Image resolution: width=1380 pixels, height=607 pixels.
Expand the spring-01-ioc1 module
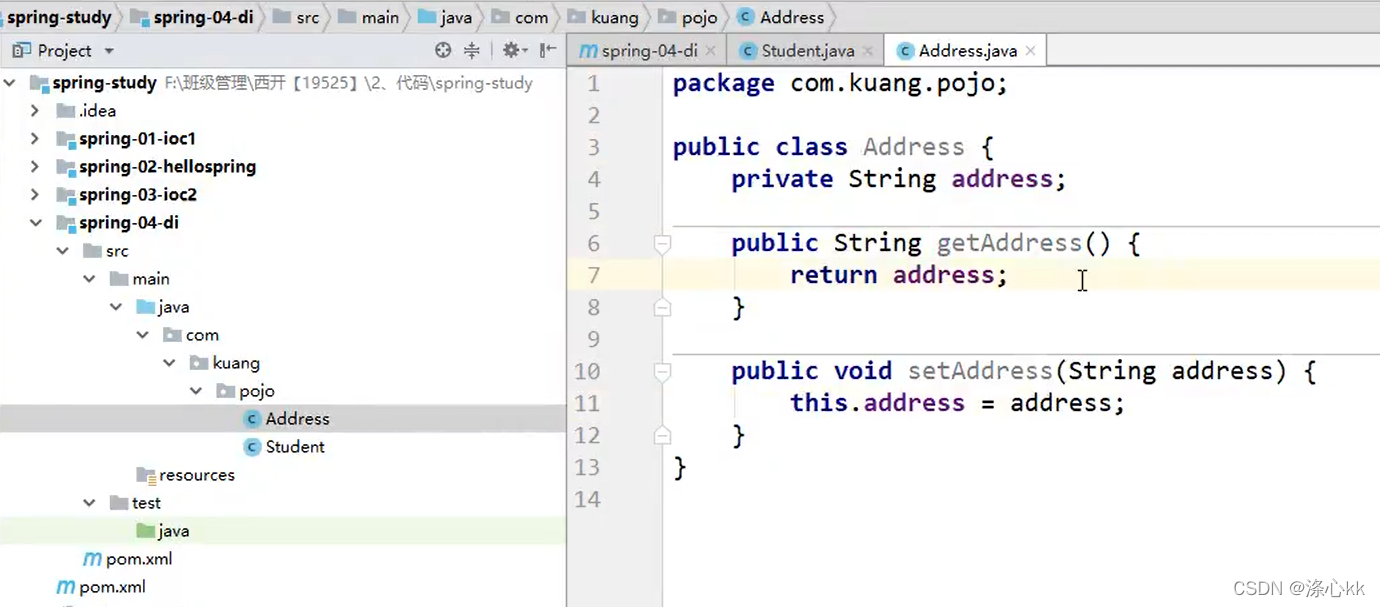click(x=35, y=139)
